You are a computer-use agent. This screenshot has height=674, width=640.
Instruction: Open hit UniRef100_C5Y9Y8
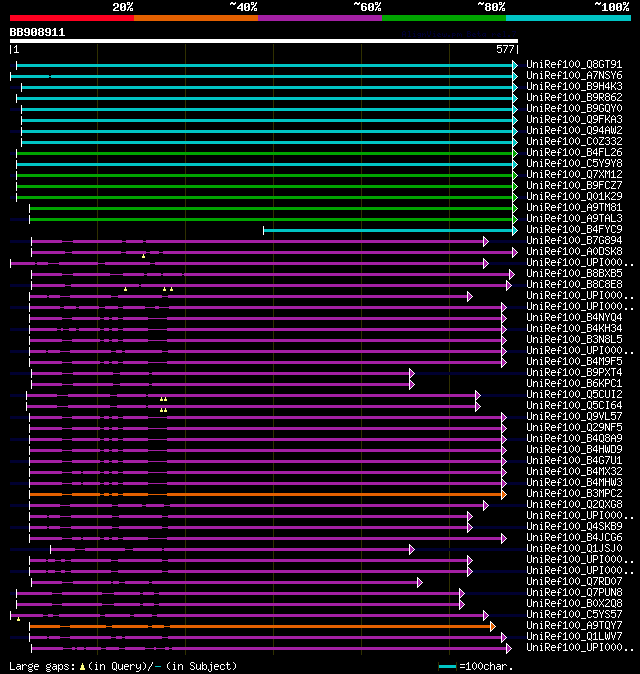coord(574,163)
